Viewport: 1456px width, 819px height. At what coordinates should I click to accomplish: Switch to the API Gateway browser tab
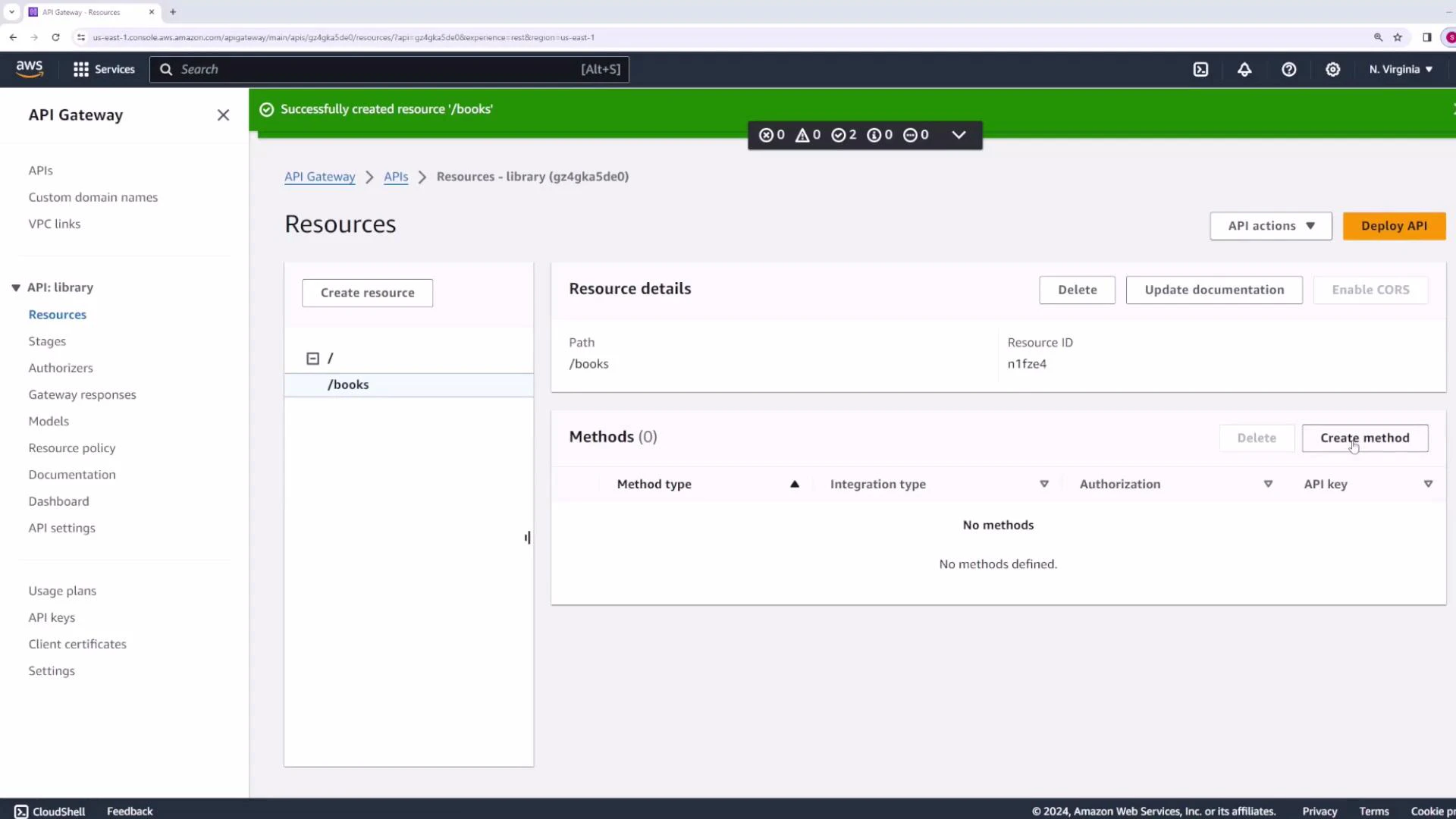pos(83,12)
